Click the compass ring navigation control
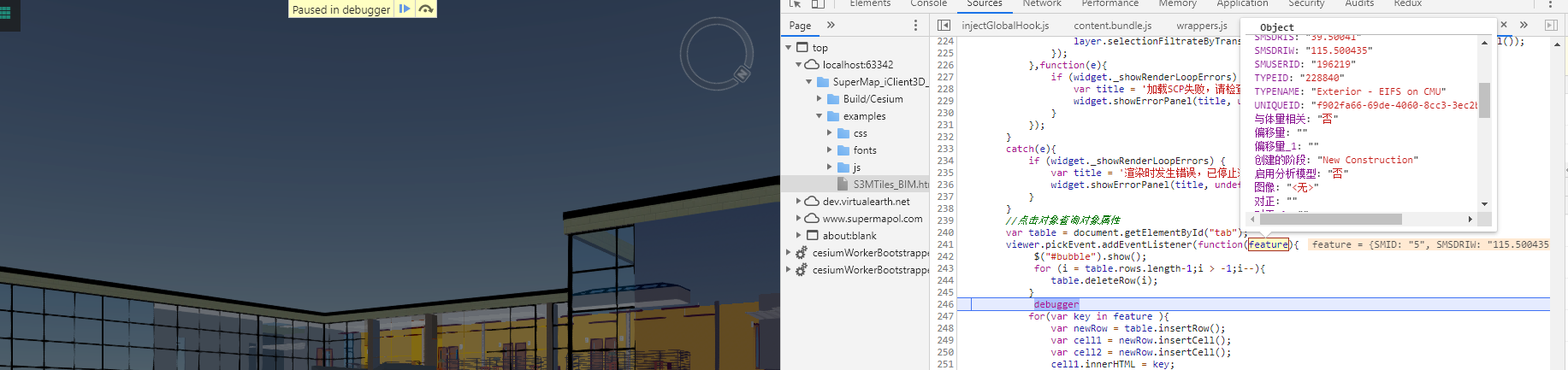Viewport: 1568px width, 370px height. [x=716, y=54]
